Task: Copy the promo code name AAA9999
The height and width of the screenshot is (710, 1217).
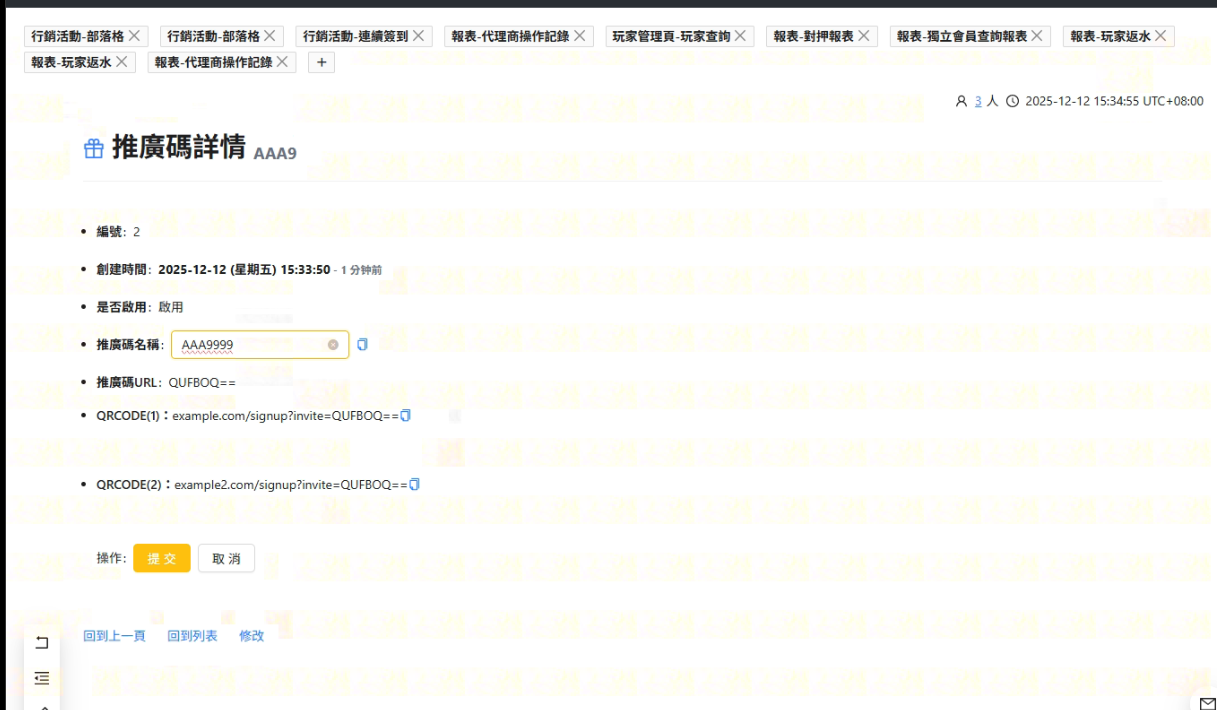Action: click(362, 344)
